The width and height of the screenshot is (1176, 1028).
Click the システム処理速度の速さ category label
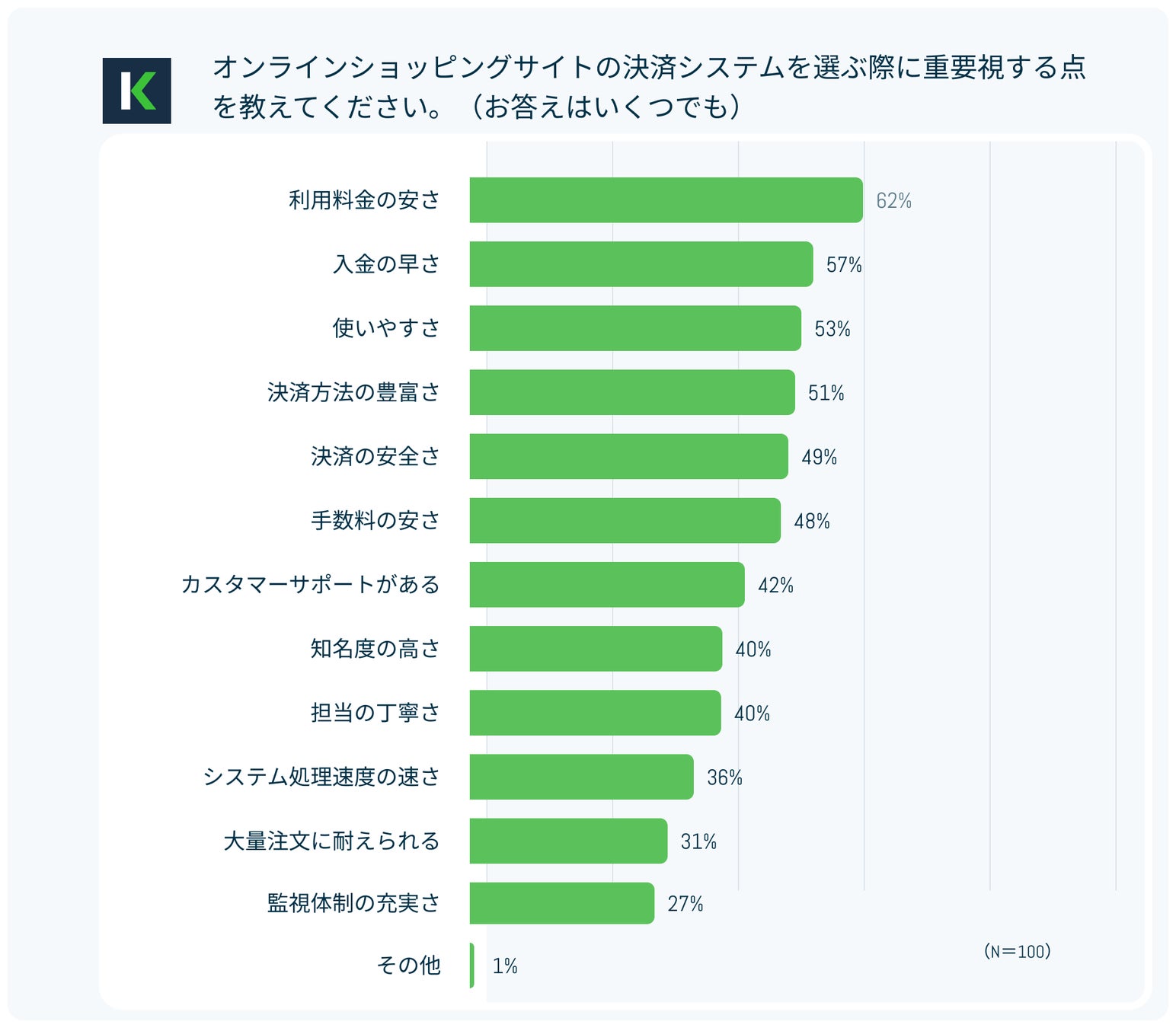coord(321,777)
